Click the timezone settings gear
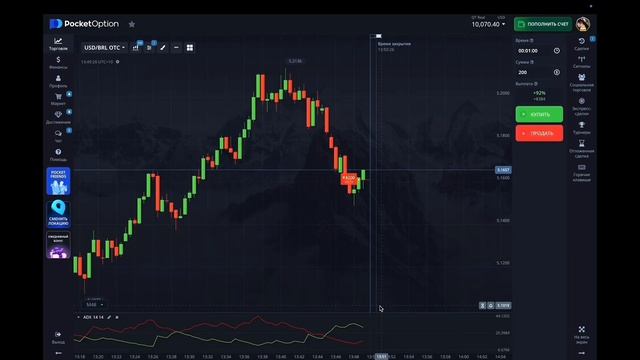The height and width of the screenshot is (360, 640). coord(118,62)
